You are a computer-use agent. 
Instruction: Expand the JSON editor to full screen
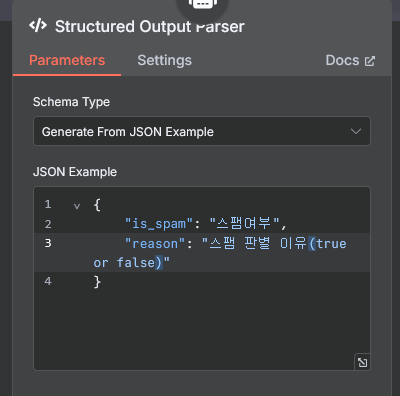click(362, 362)
